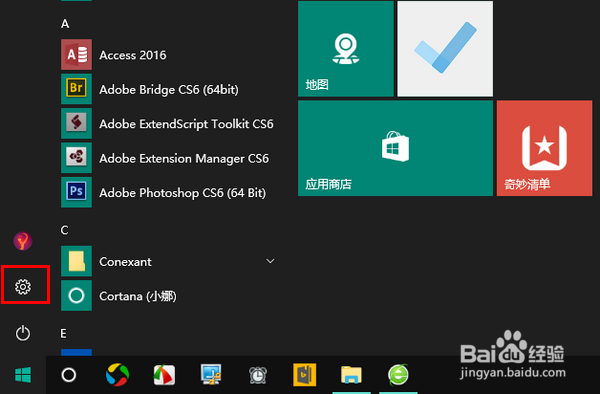
Task: Launch Access 2016 icon
Action: point(77,54)
